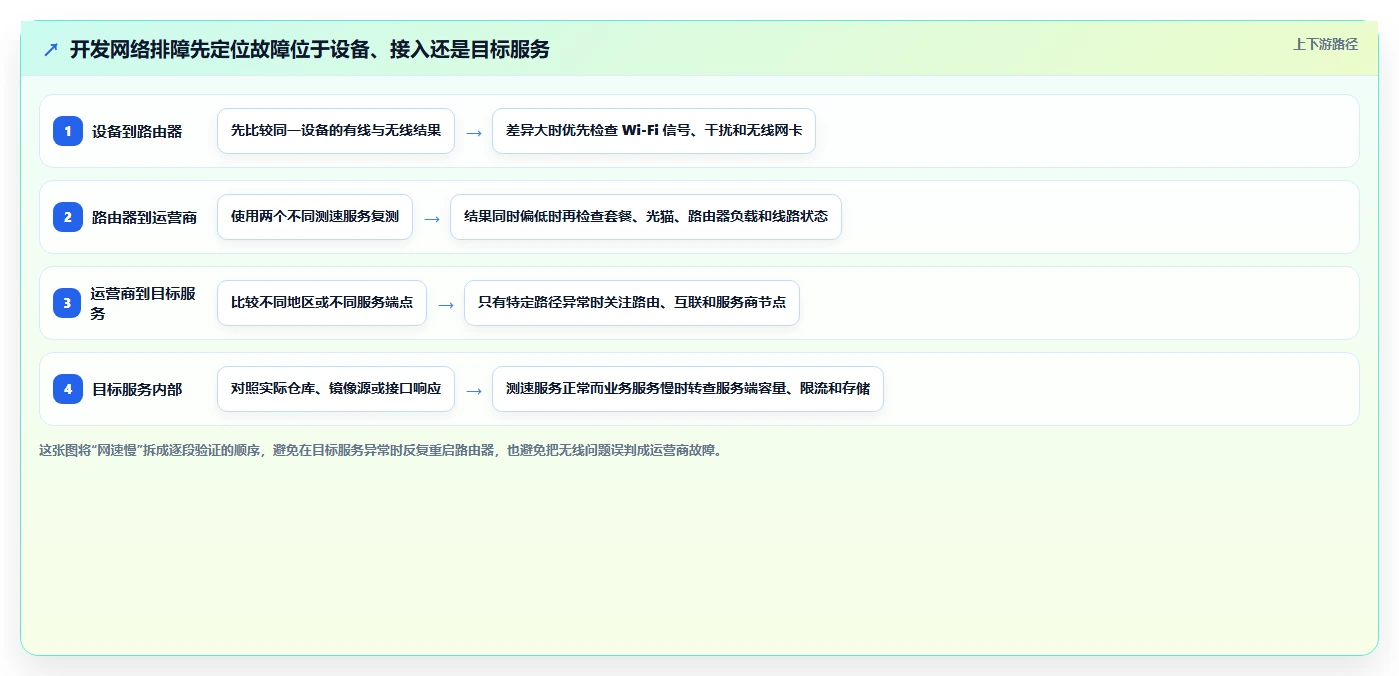The image size is (1399, 676).
Task: Click the number 1 step badge
Action: 68,130
